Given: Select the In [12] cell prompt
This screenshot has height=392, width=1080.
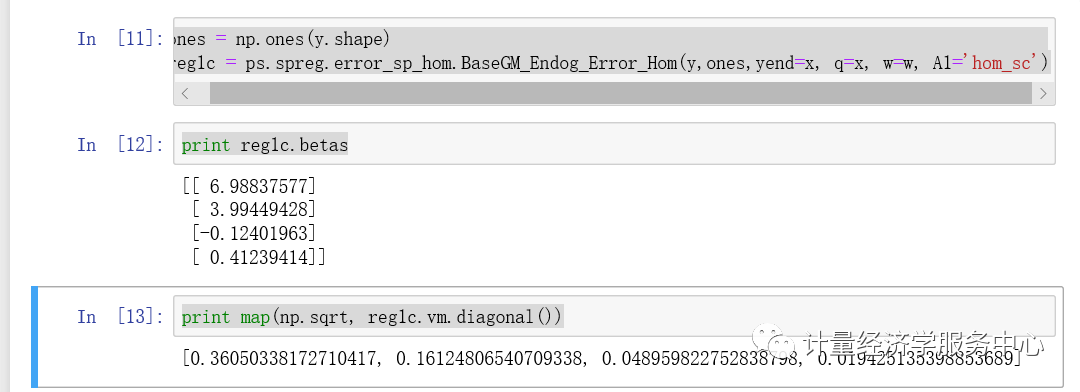Looking at the screenshot, I should (x=120, y=145).
